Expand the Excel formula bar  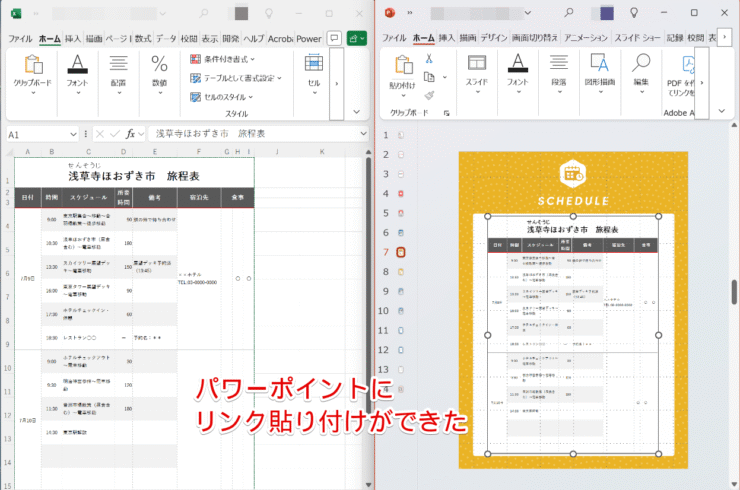pyautogui.click(x=363, y=134)
